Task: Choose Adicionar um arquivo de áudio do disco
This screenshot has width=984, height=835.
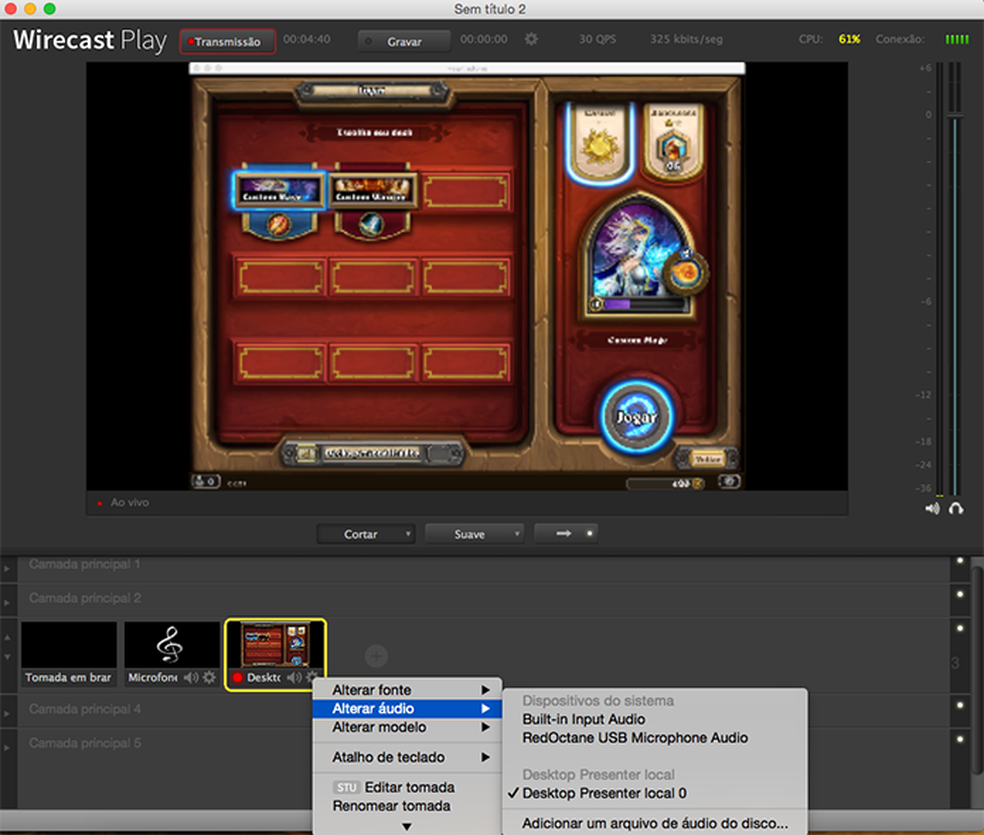Action: click(x=655, y=823)
